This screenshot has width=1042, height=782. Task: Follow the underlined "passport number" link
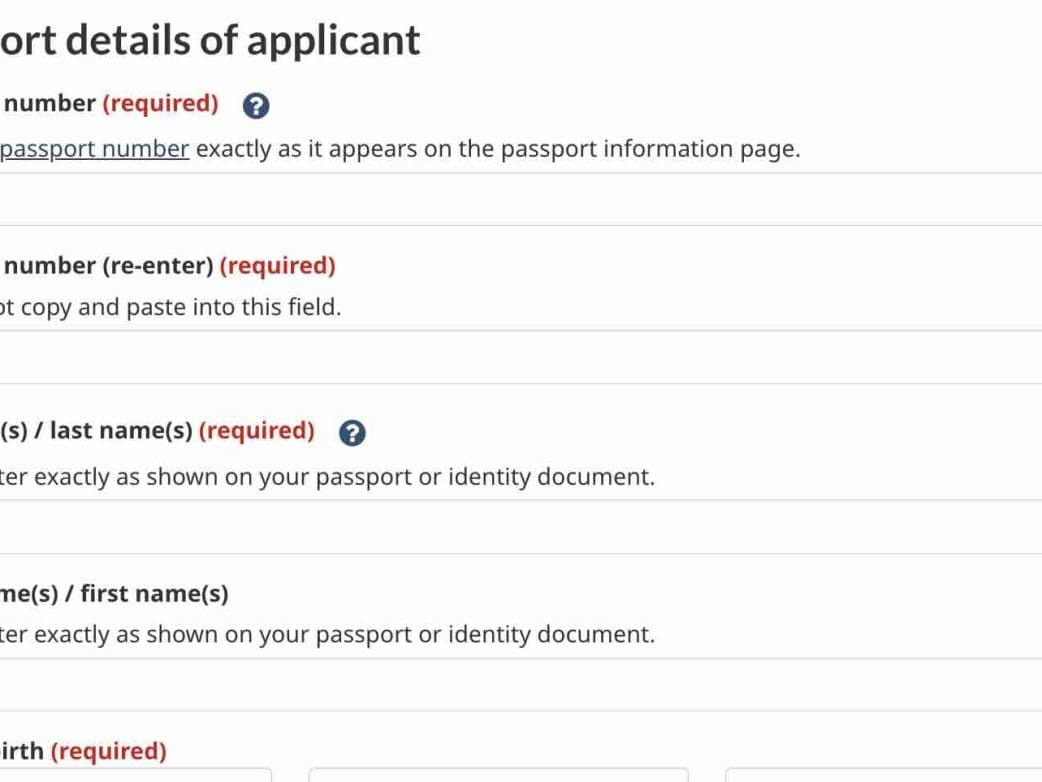click(95, 149)
